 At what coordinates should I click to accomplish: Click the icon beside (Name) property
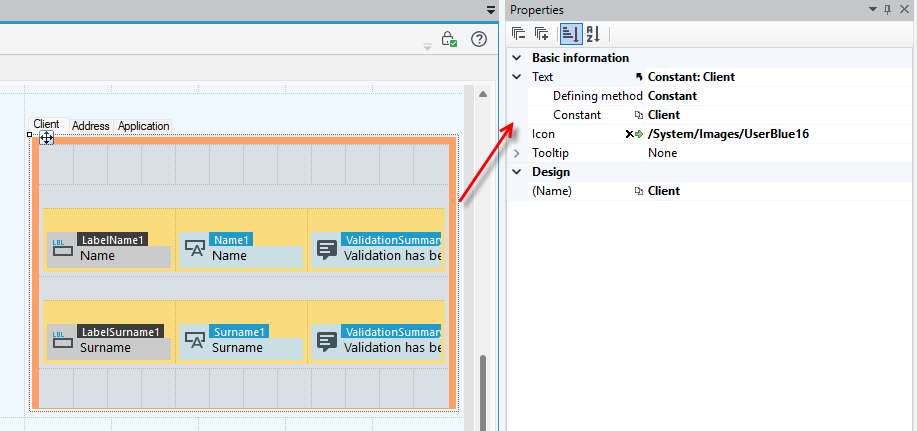pyautogui.click(x=639, y=191)
